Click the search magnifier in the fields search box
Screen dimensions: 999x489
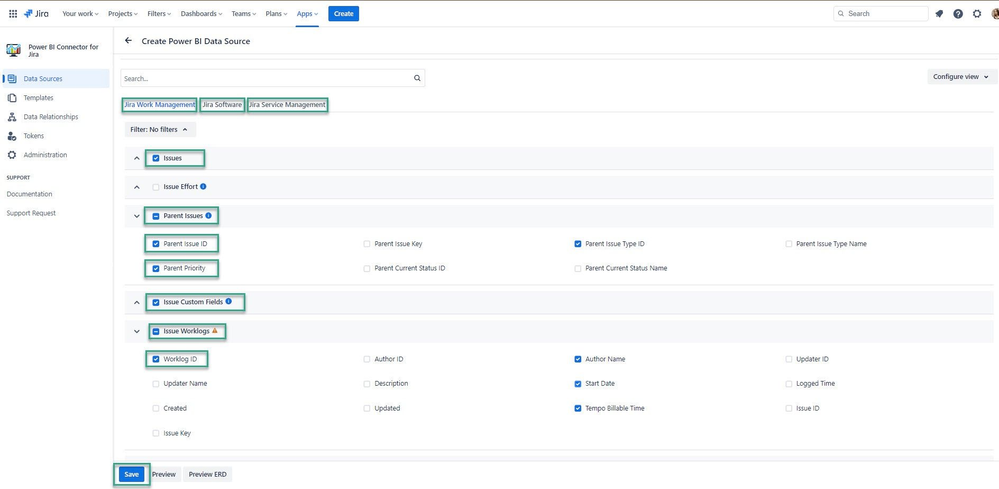pyautogui.click(x=417, y=78)
